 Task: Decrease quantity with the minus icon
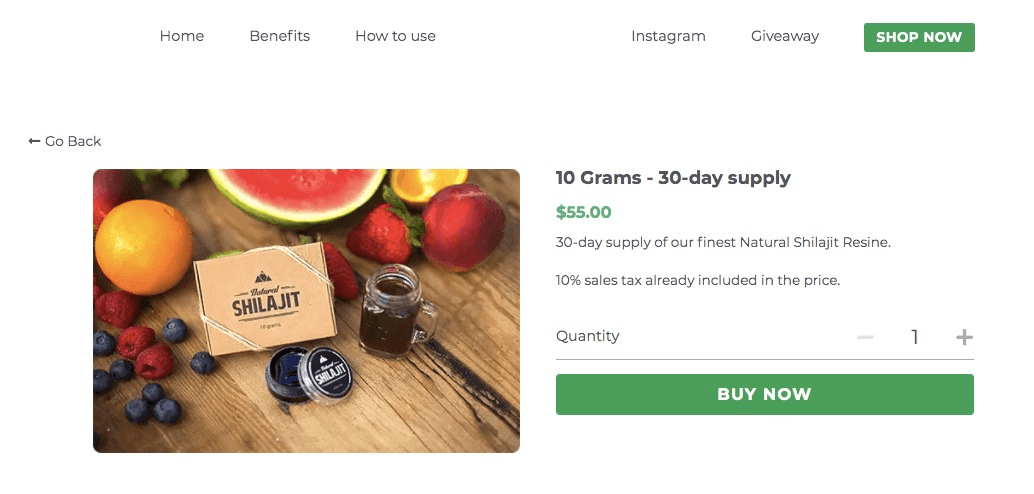point(865,337)
